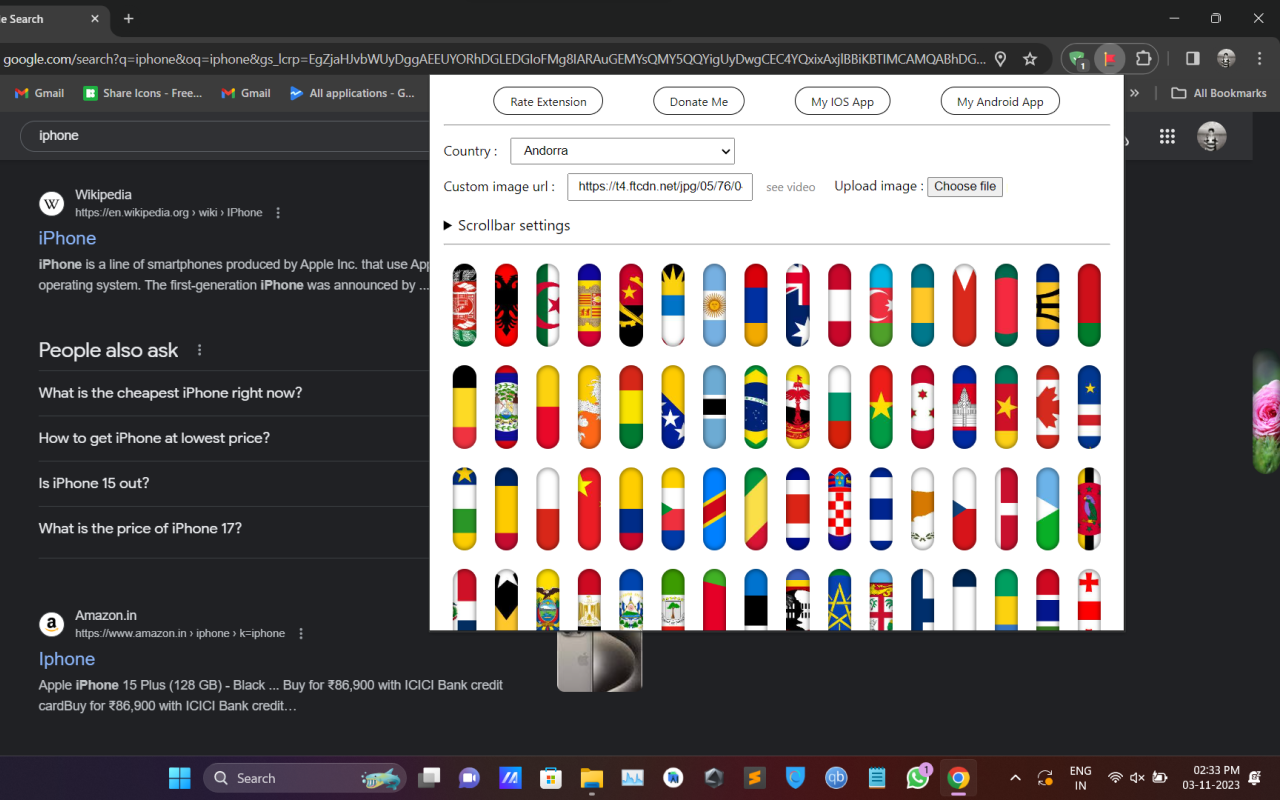Choose the Albania black eagle flag scrollbar
Viewport: 1280px width, 800px height.
pos(506,305)
